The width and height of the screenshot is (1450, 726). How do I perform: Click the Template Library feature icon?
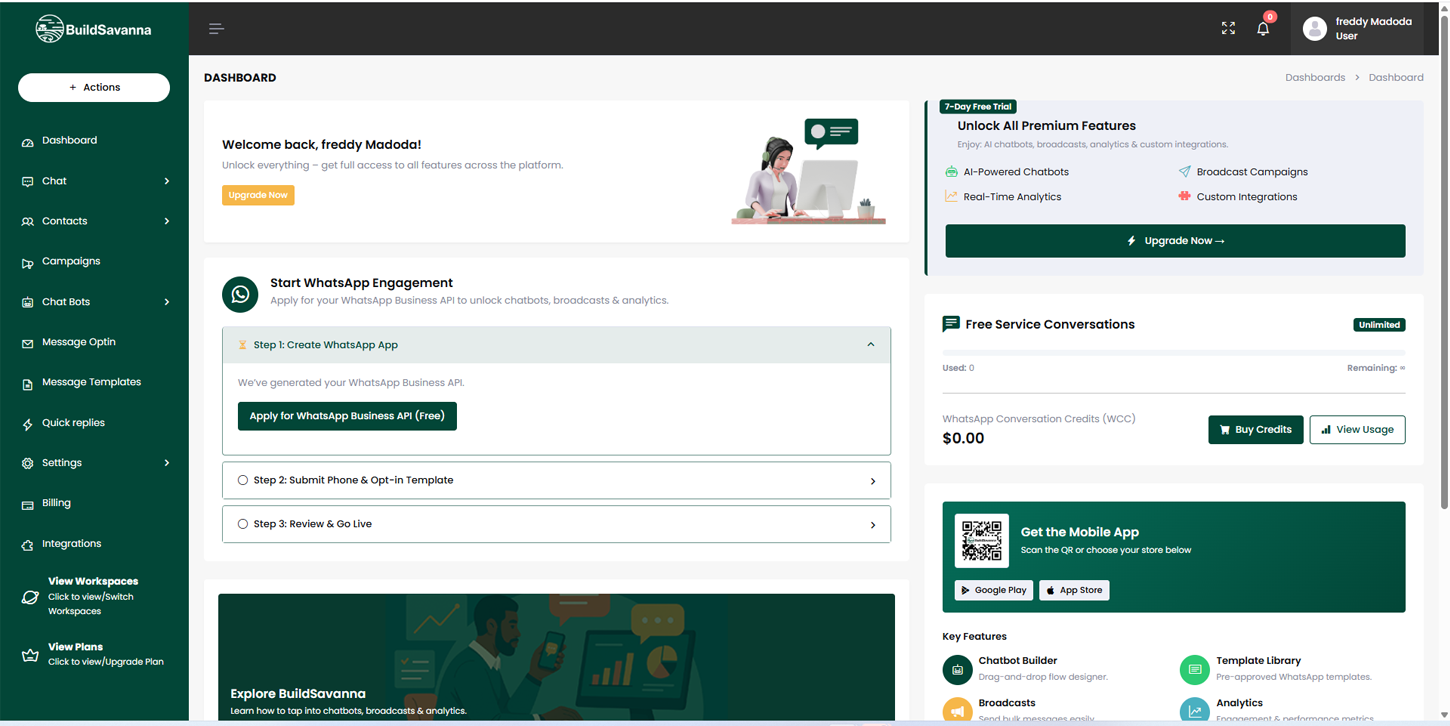tap(1195, 670)
